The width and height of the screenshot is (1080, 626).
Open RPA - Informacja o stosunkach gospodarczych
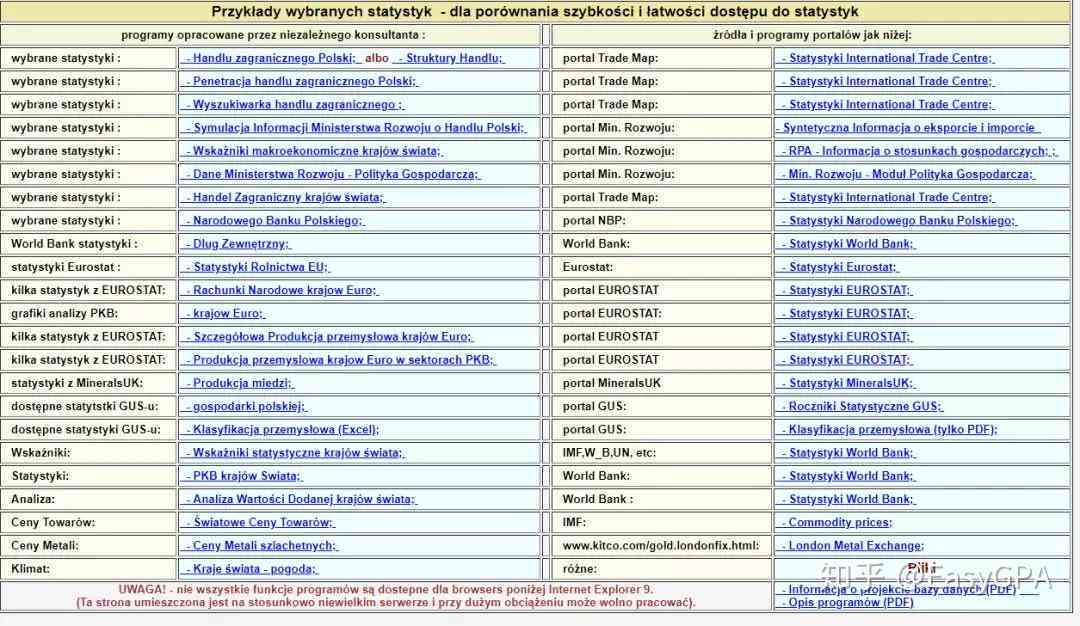click(x=917, y=152)
